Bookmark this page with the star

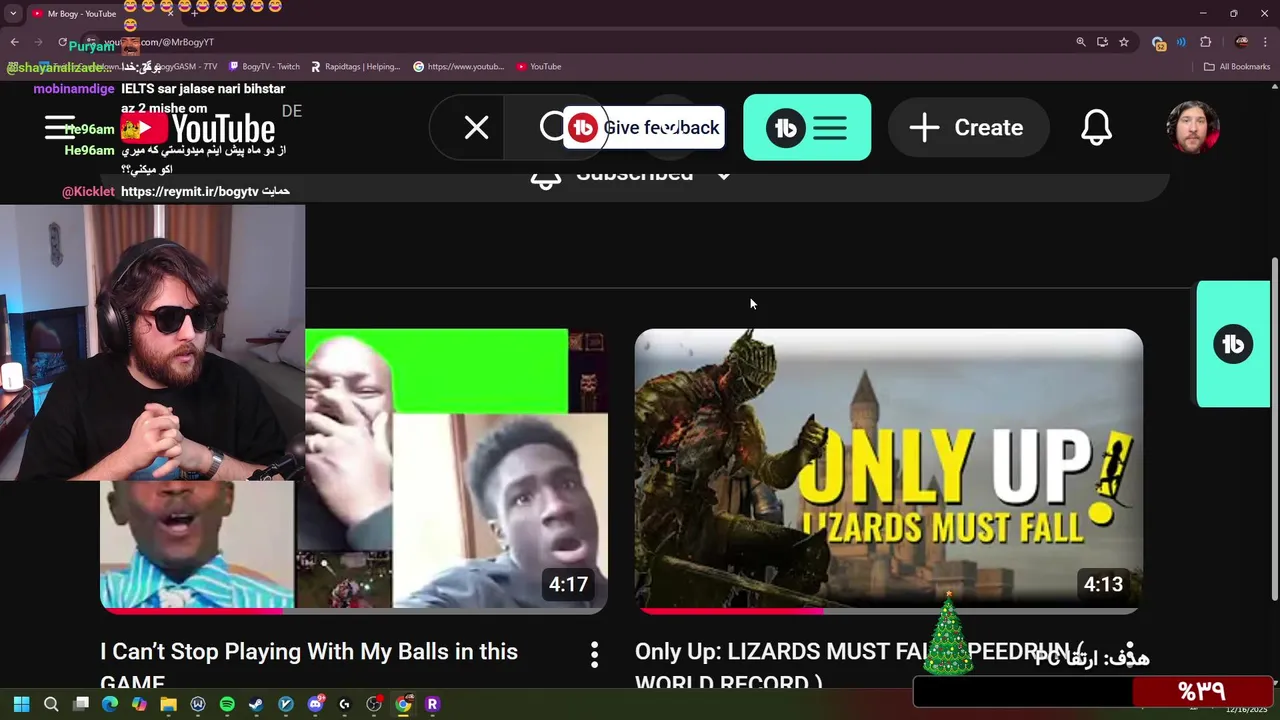point(1124,42)
